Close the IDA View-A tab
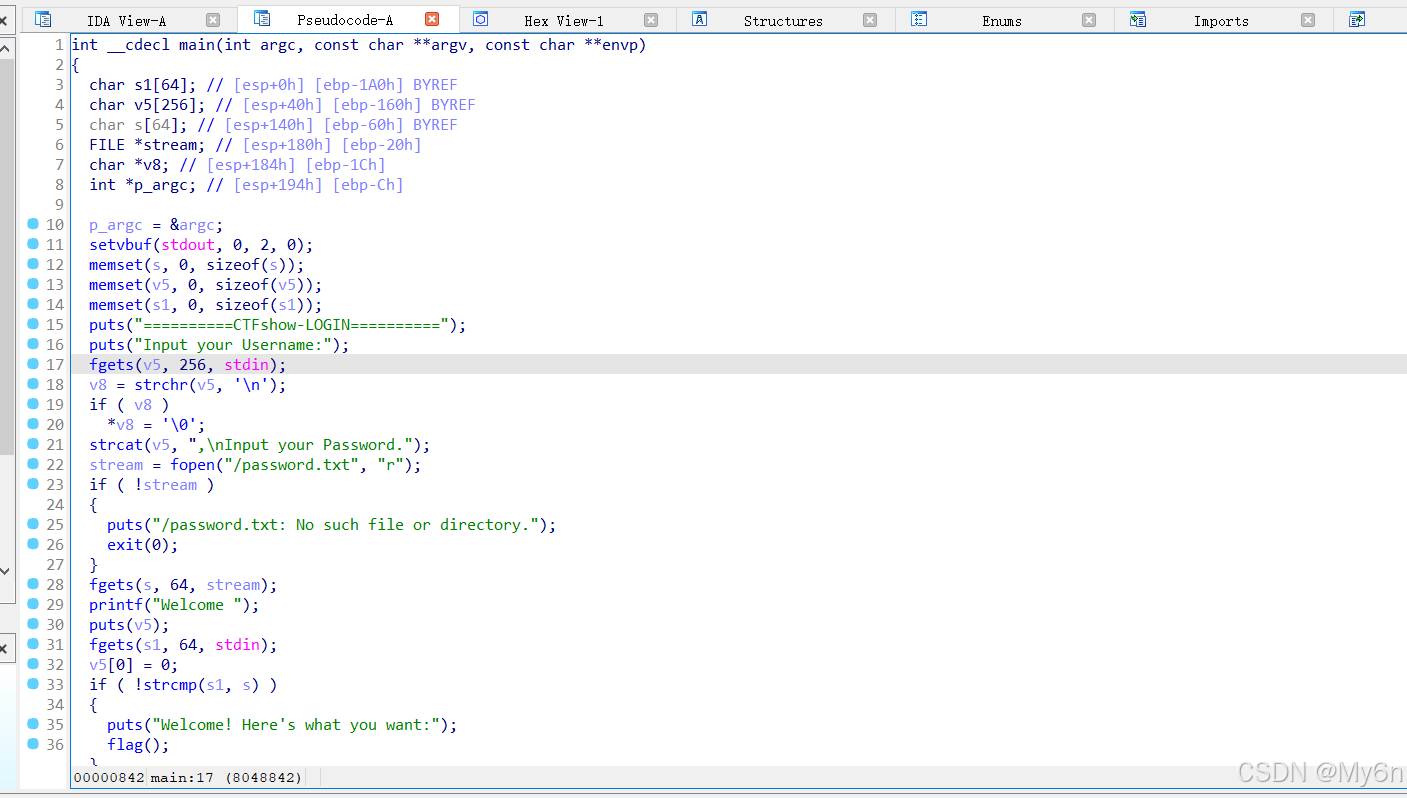The image size is (1407, 798). tap(213, 20)
